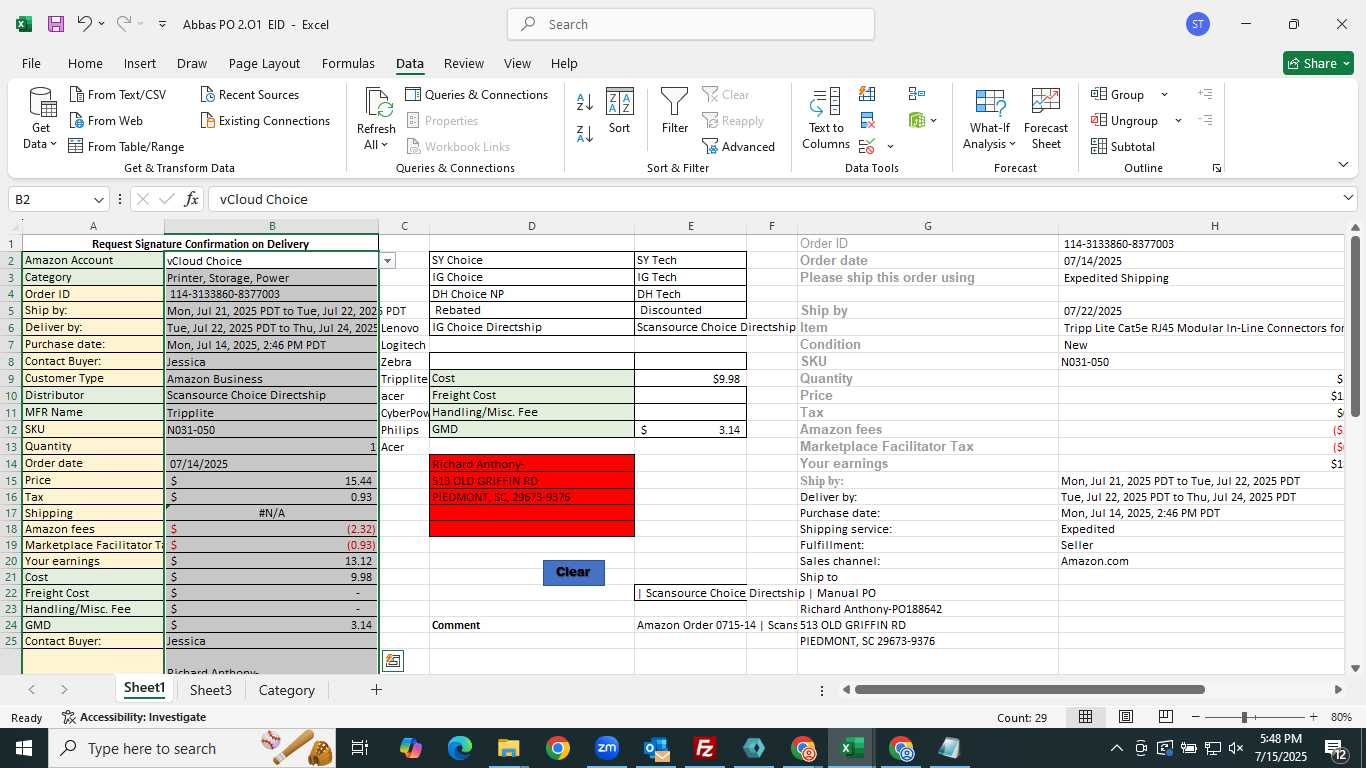Click From Text/CSV
This screenshot has height=768, width=1366.
click(x=117, y=94)
